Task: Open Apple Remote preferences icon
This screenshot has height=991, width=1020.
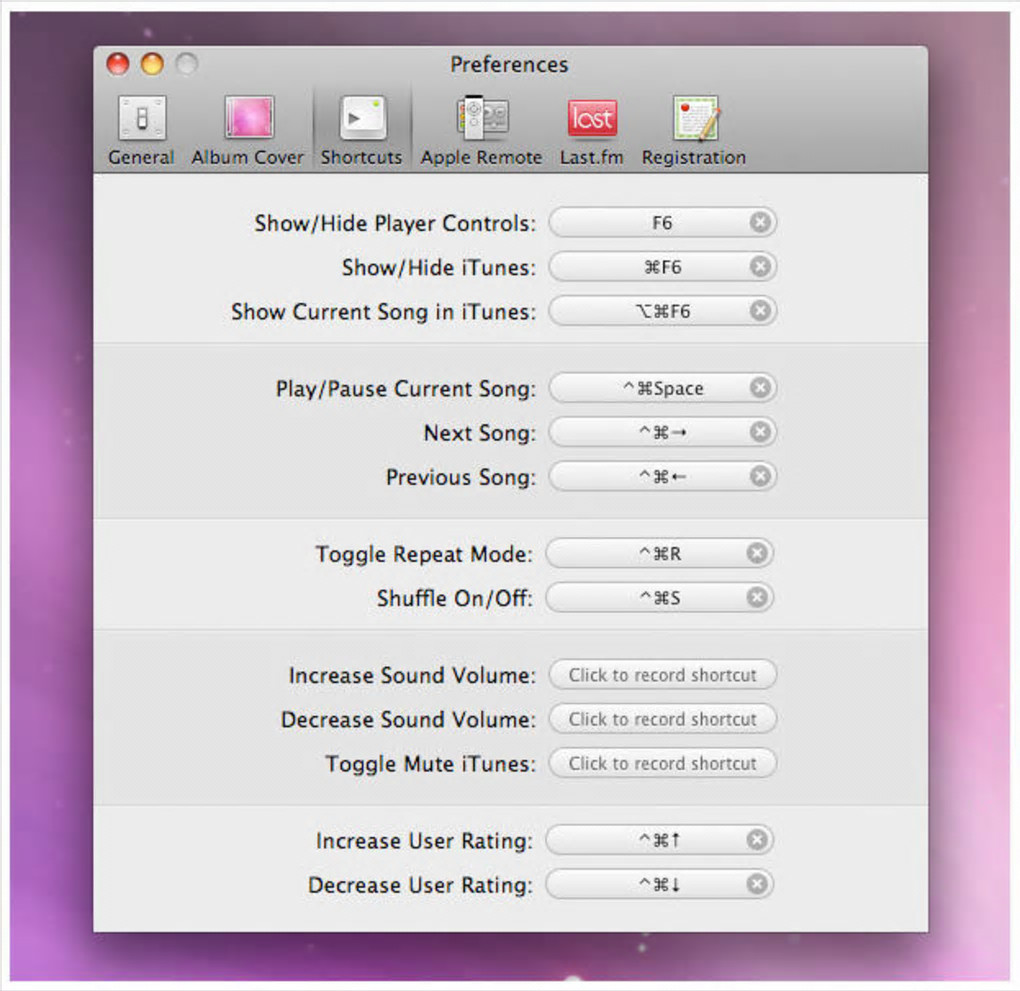Action: tap(481, 120)
